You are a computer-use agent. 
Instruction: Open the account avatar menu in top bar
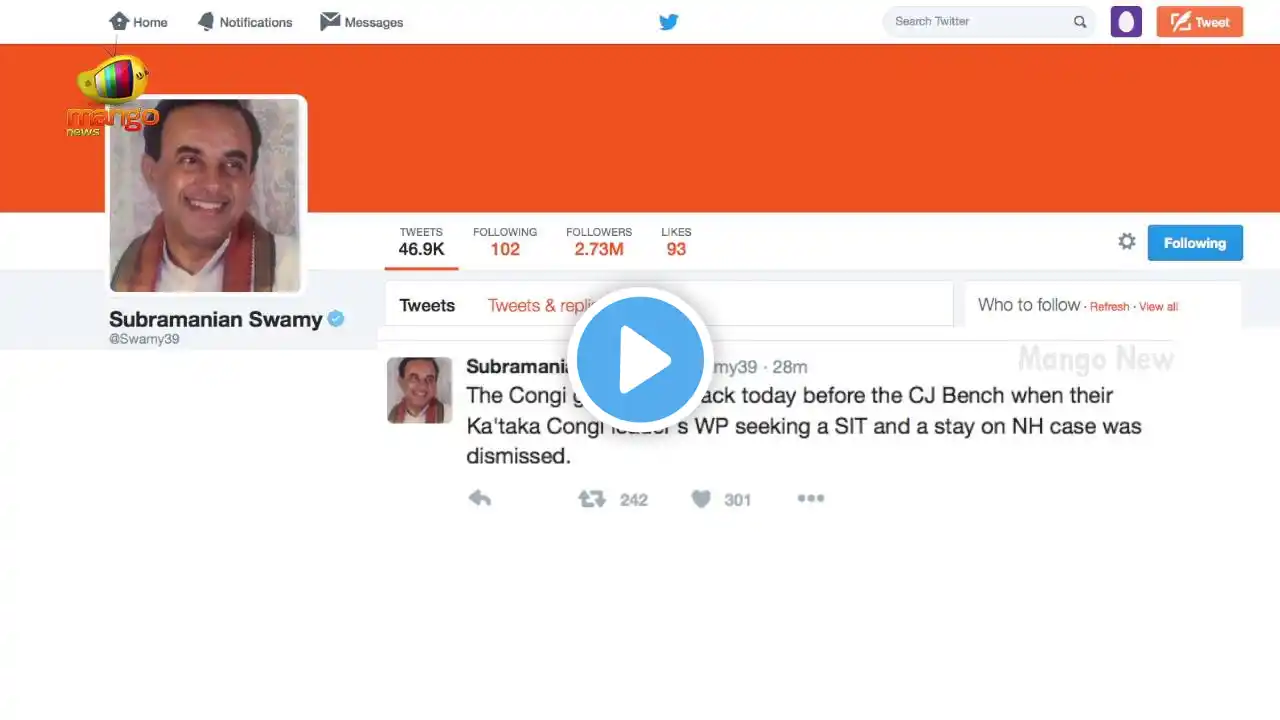1126,21
